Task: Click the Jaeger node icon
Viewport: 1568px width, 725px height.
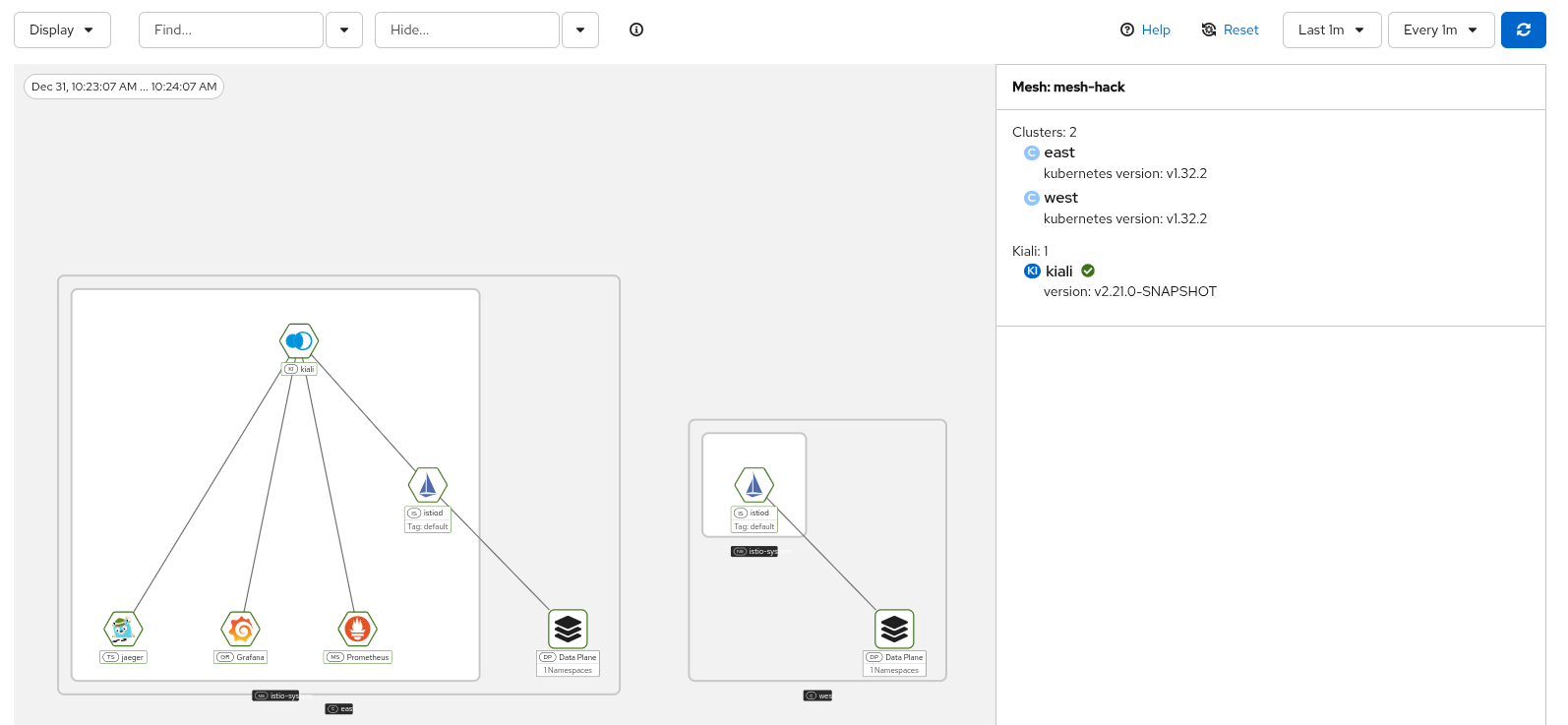Action: tap(123, 629)
